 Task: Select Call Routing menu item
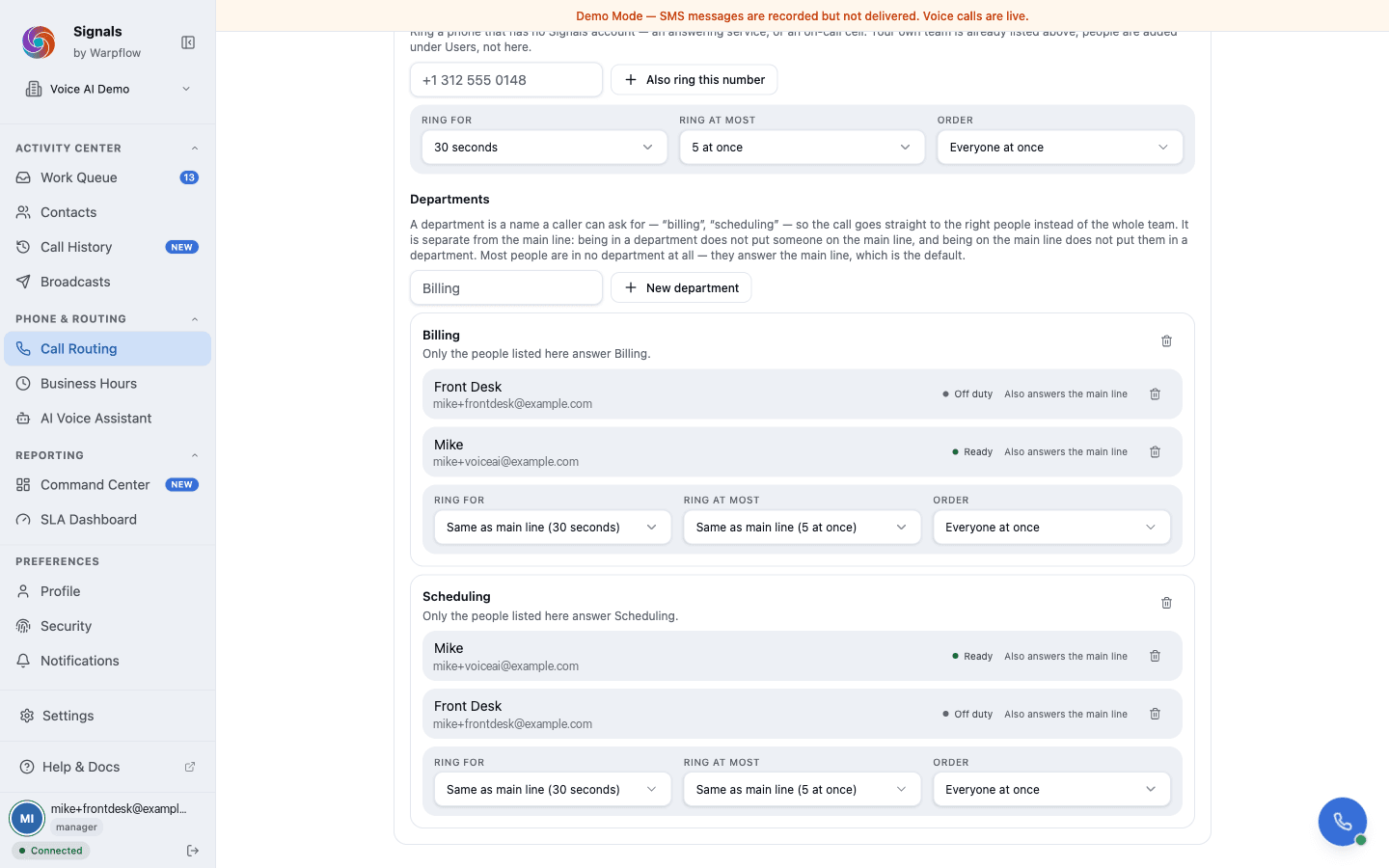(x=108, y=349)
